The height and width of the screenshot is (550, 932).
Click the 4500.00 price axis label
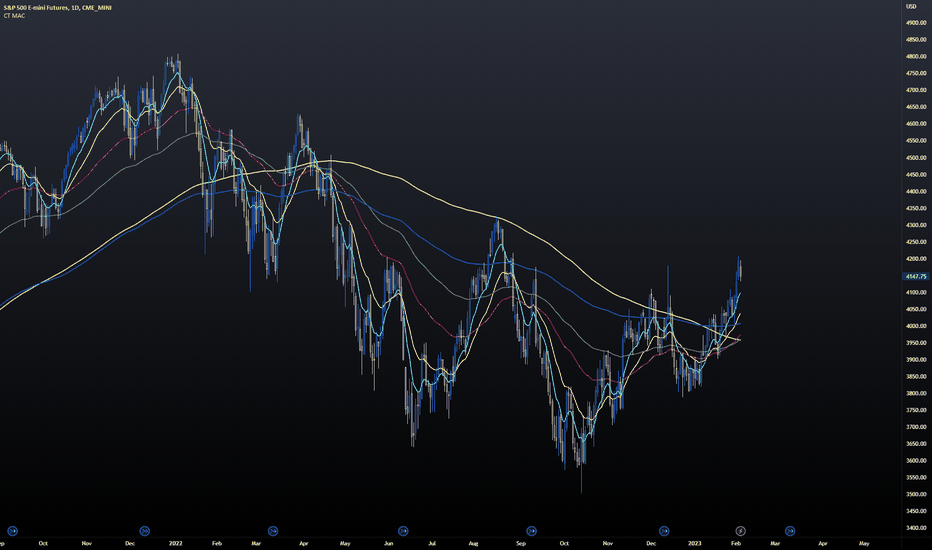[x=916, y=158]
